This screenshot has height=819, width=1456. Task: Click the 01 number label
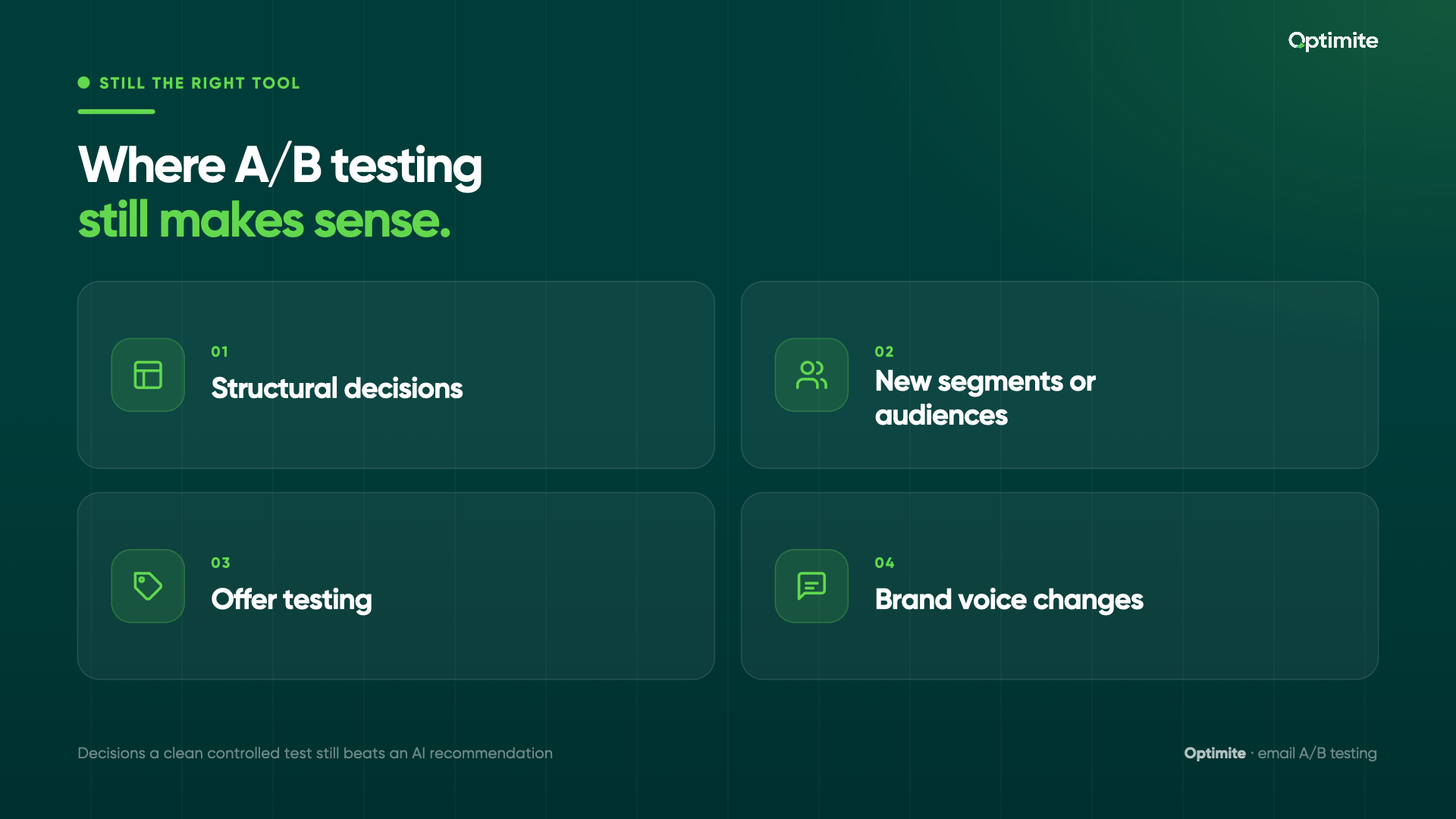(219, 352)
